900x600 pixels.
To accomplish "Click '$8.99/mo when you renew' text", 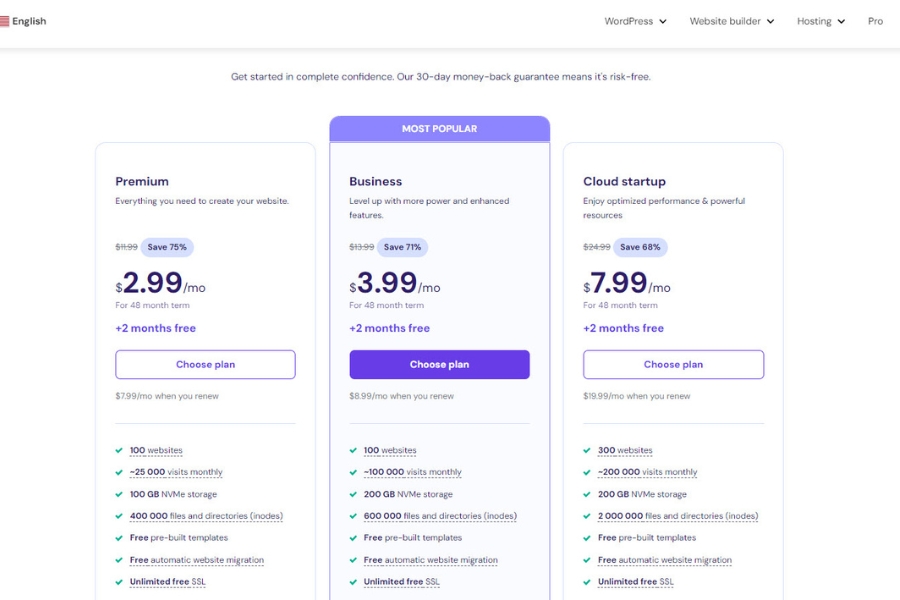I will [x=402, y=396].
